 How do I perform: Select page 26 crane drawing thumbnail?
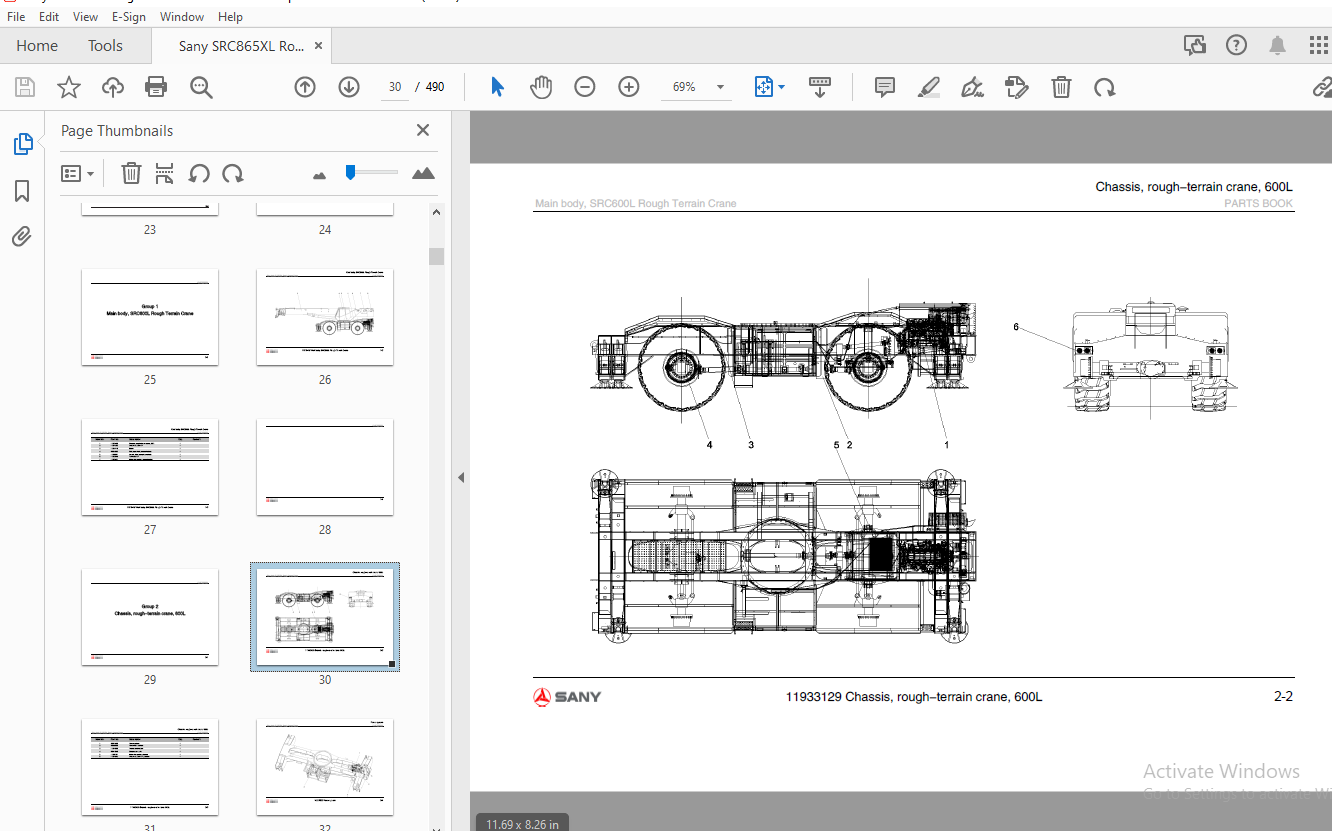[x=325, y=316]
